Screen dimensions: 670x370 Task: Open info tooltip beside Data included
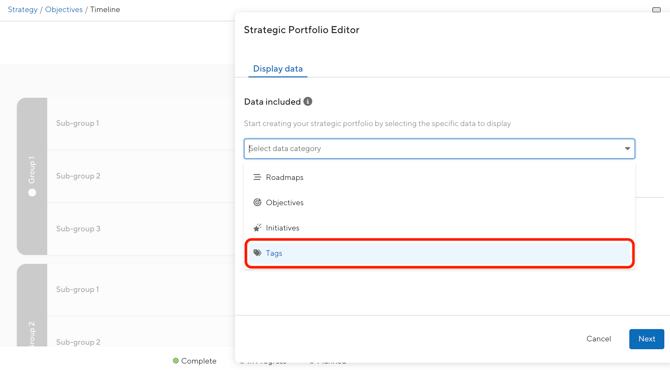[308, 102]
